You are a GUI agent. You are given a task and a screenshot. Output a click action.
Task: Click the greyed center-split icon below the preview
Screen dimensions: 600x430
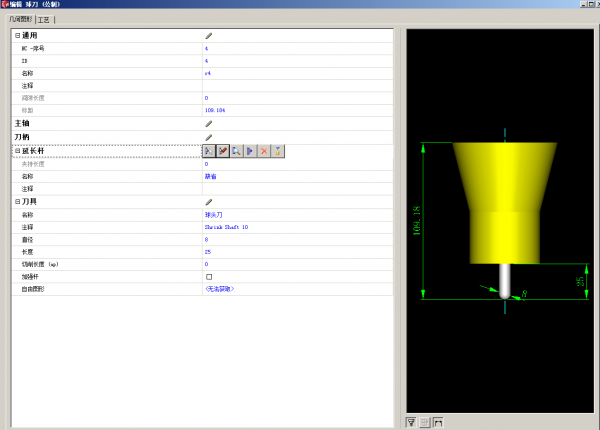pyautogui.click(x=425, y=422)
